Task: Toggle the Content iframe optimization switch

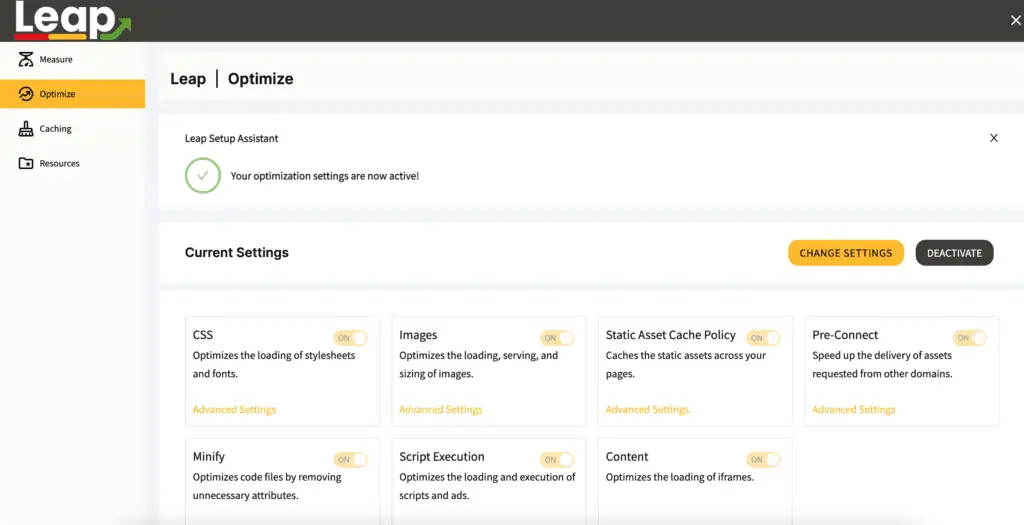Action: [x=763, y=460]
